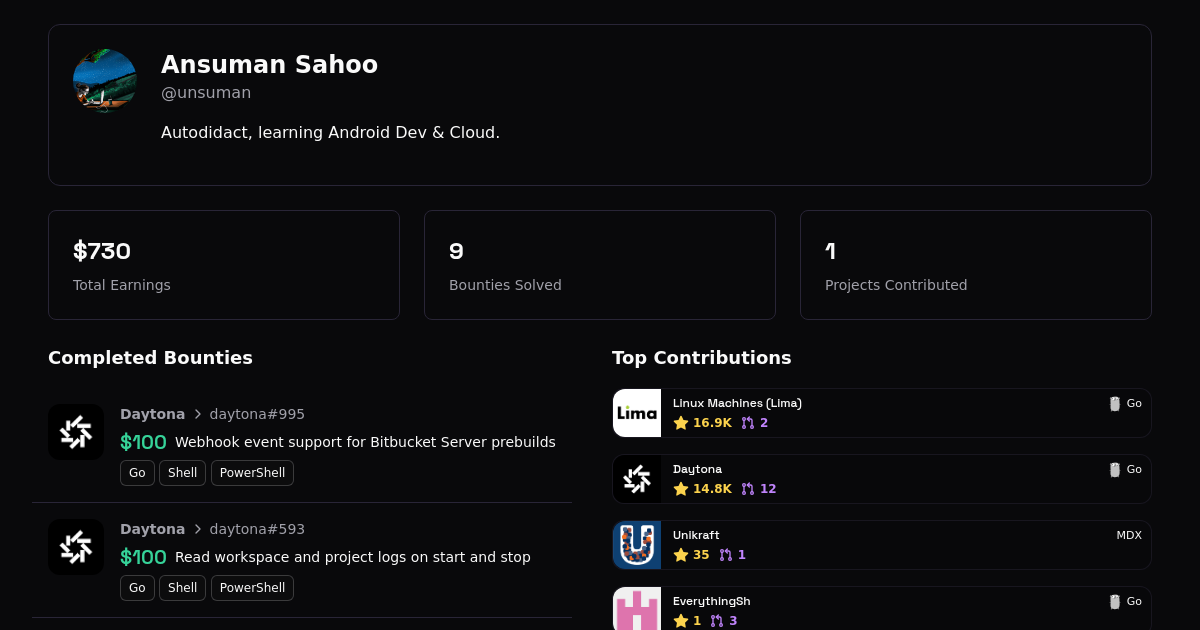Click the Bounties Solved stat card
1200x630 pixels.
(600, 265)
